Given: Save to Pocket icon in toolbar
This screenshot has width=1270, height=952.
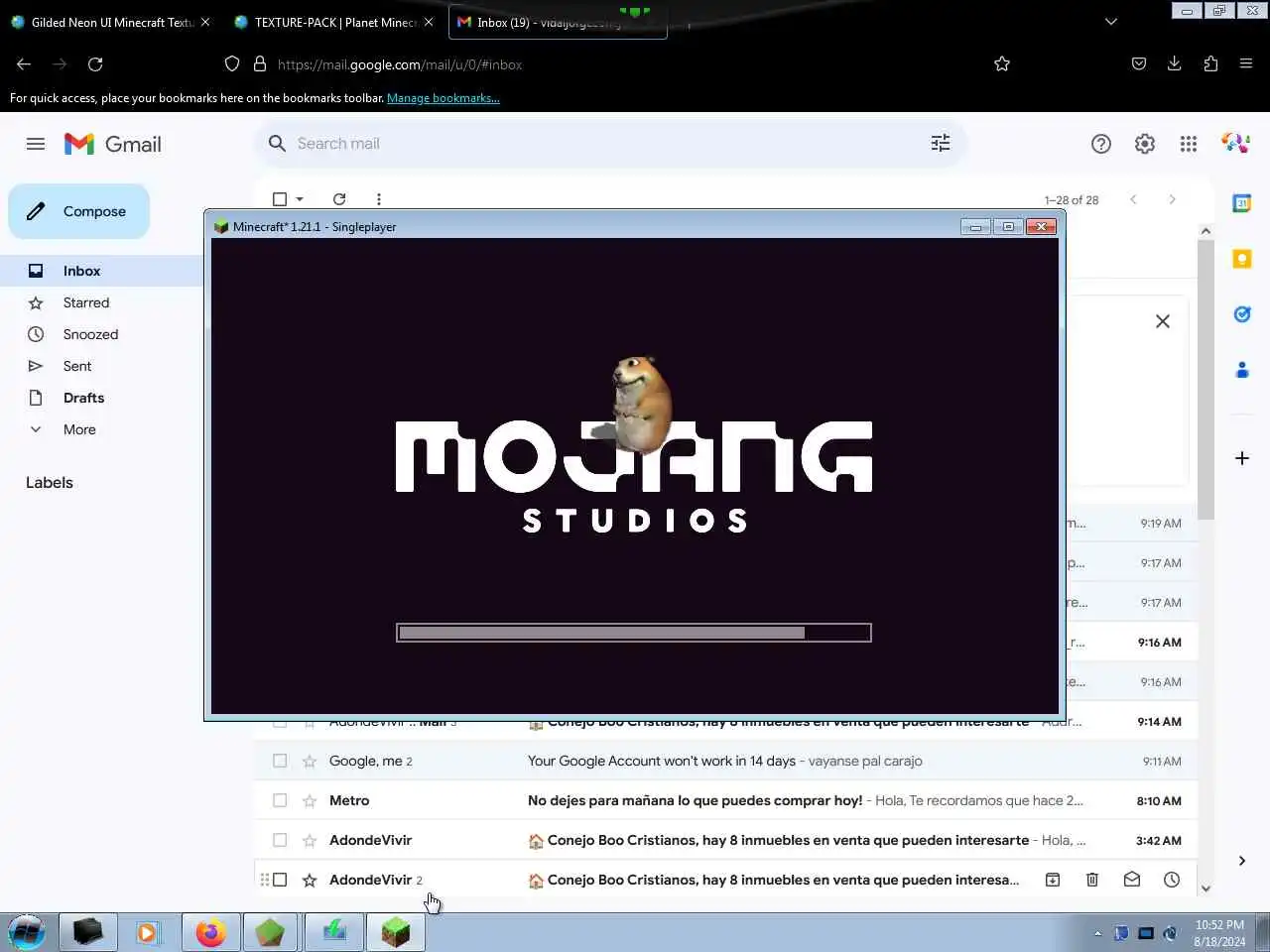Looking at the screenshot, I should 1139,64.
